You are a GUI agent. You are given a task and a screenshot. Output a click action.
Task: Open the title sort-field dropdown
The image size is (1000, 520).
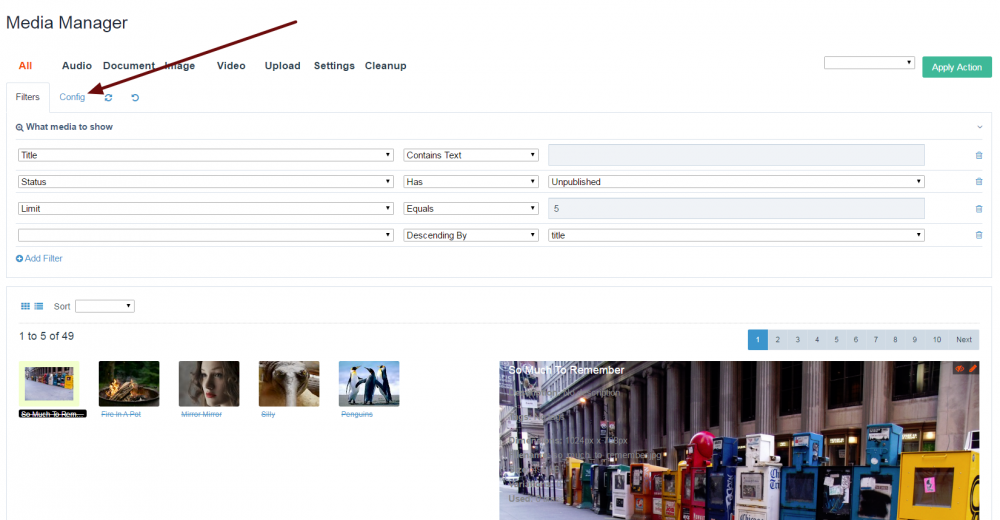pos(737,235)
